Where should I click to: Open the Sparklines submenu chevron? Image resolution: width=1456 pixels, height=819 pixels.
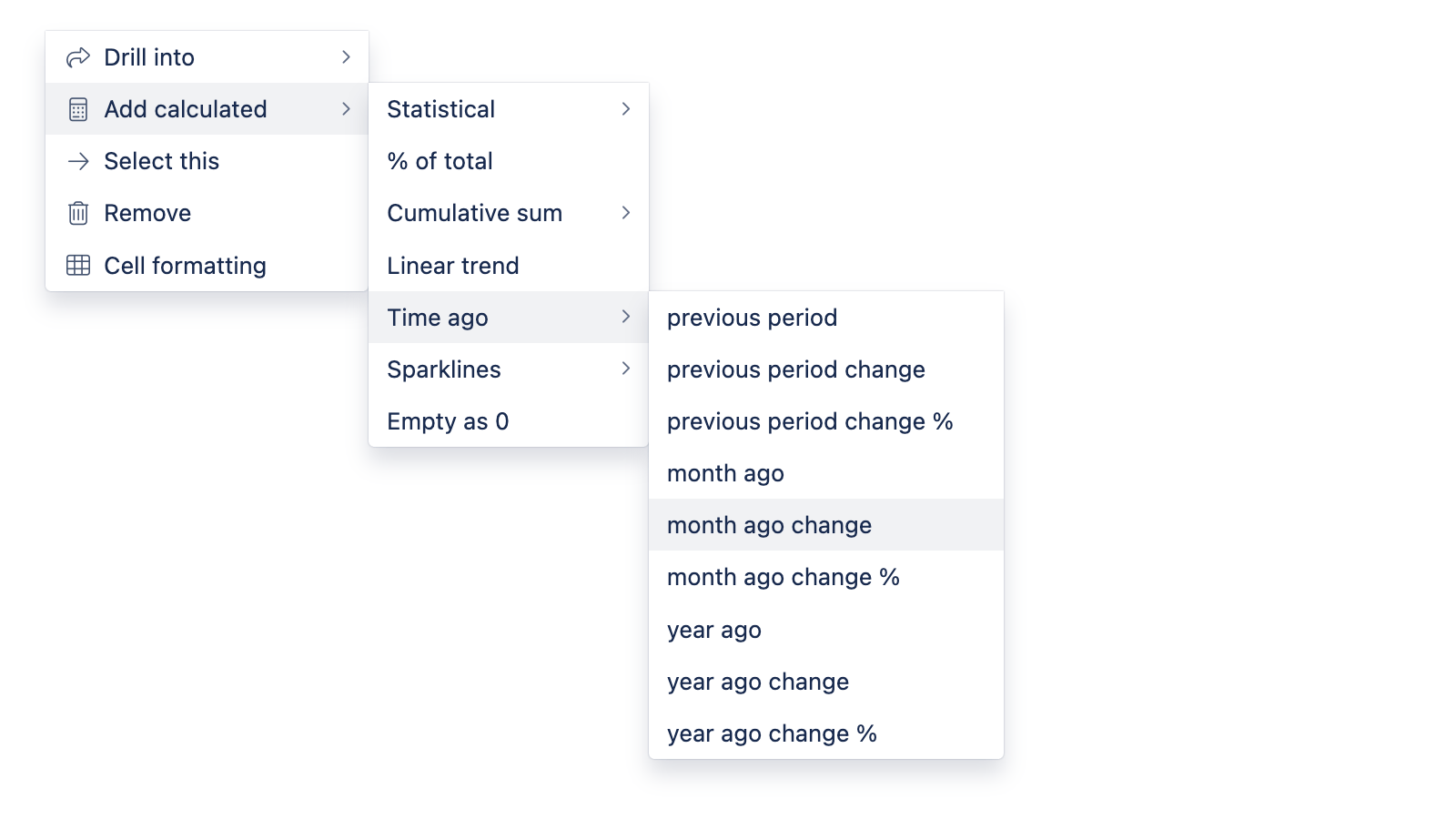coord(626,369)
